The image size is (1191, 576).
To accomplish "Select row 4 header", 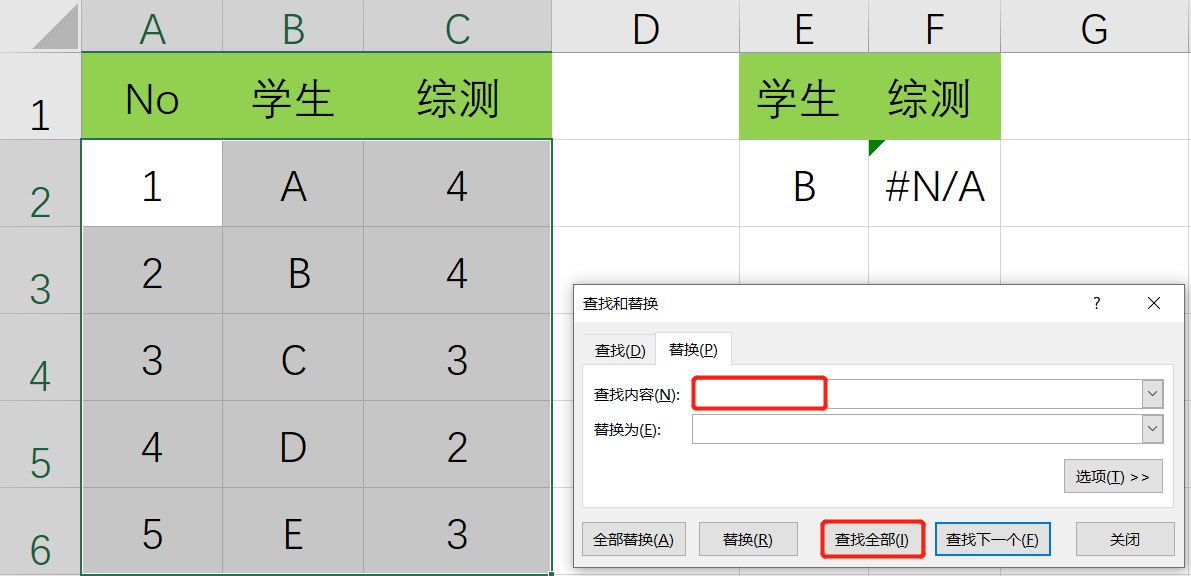I will click(x=40, y=357).
